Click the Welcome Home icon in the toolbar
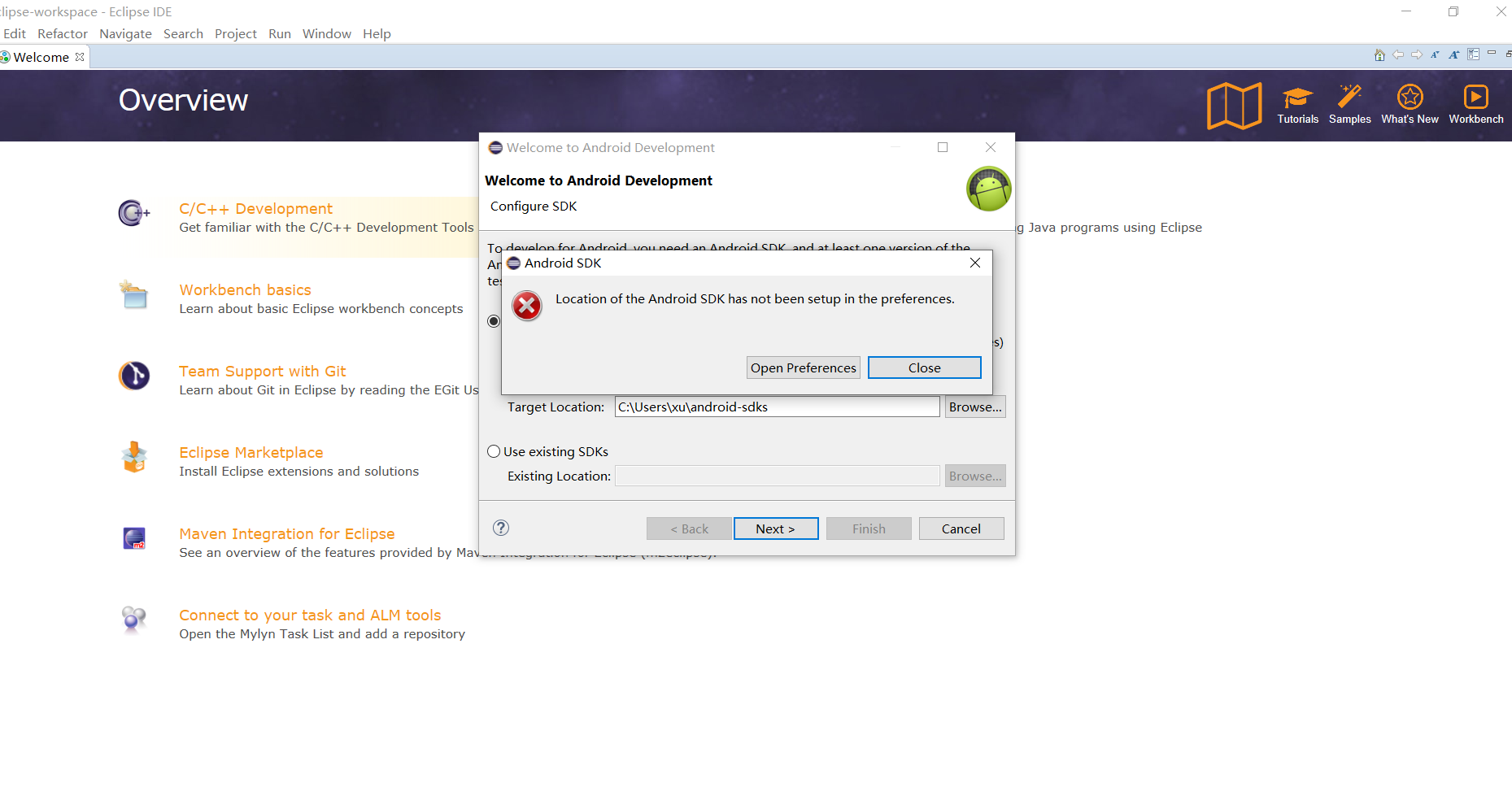1512x796 pixels. click(1379, 55)
